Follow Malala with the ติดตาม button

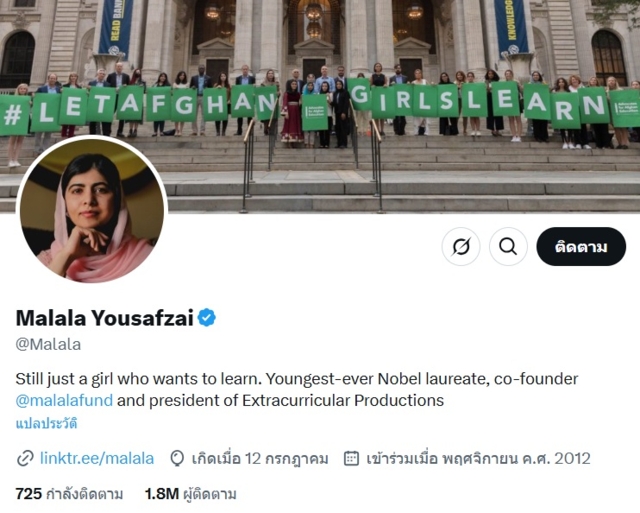pos(581,247)
